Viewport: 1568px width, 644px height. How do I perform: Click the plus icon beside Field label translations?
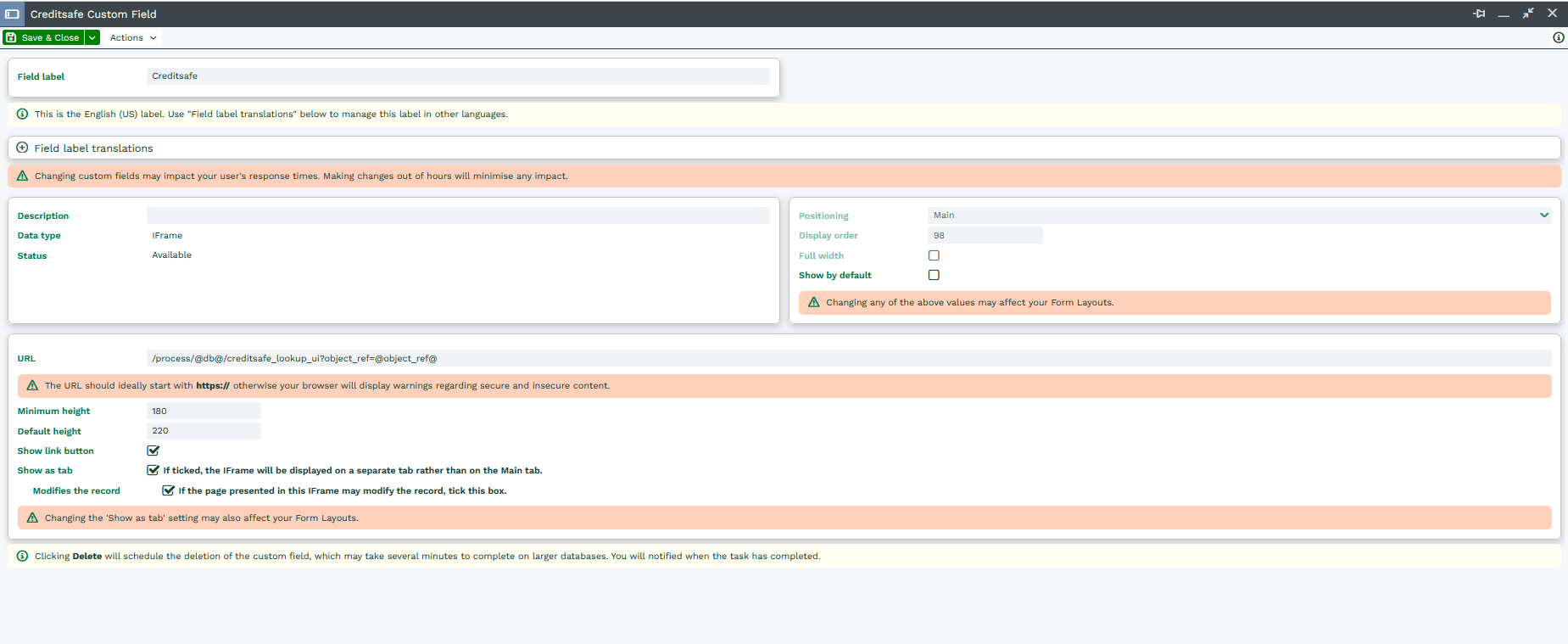tap(23, 148)
